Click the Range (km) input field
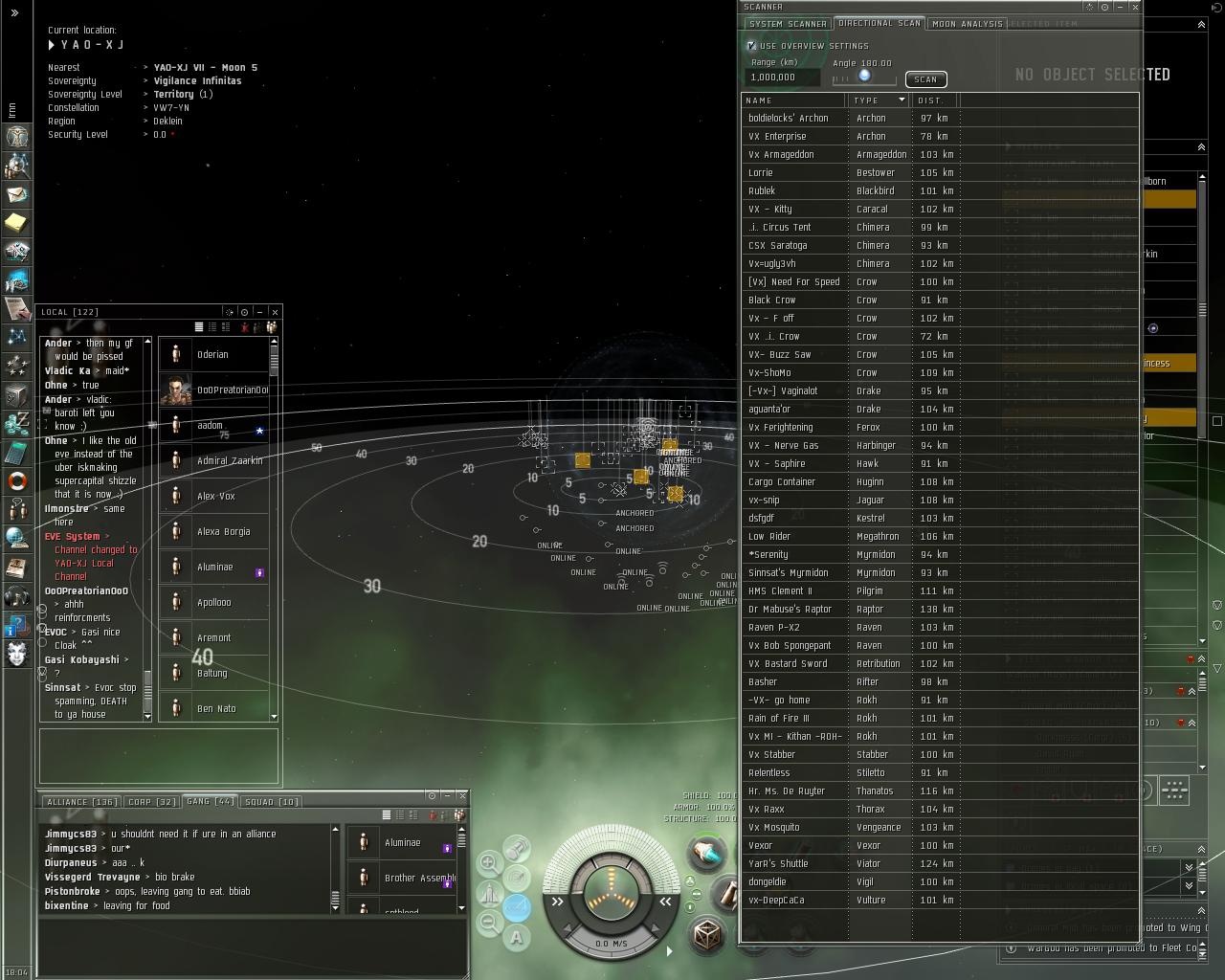The image size is (1225, 980). 782,78
